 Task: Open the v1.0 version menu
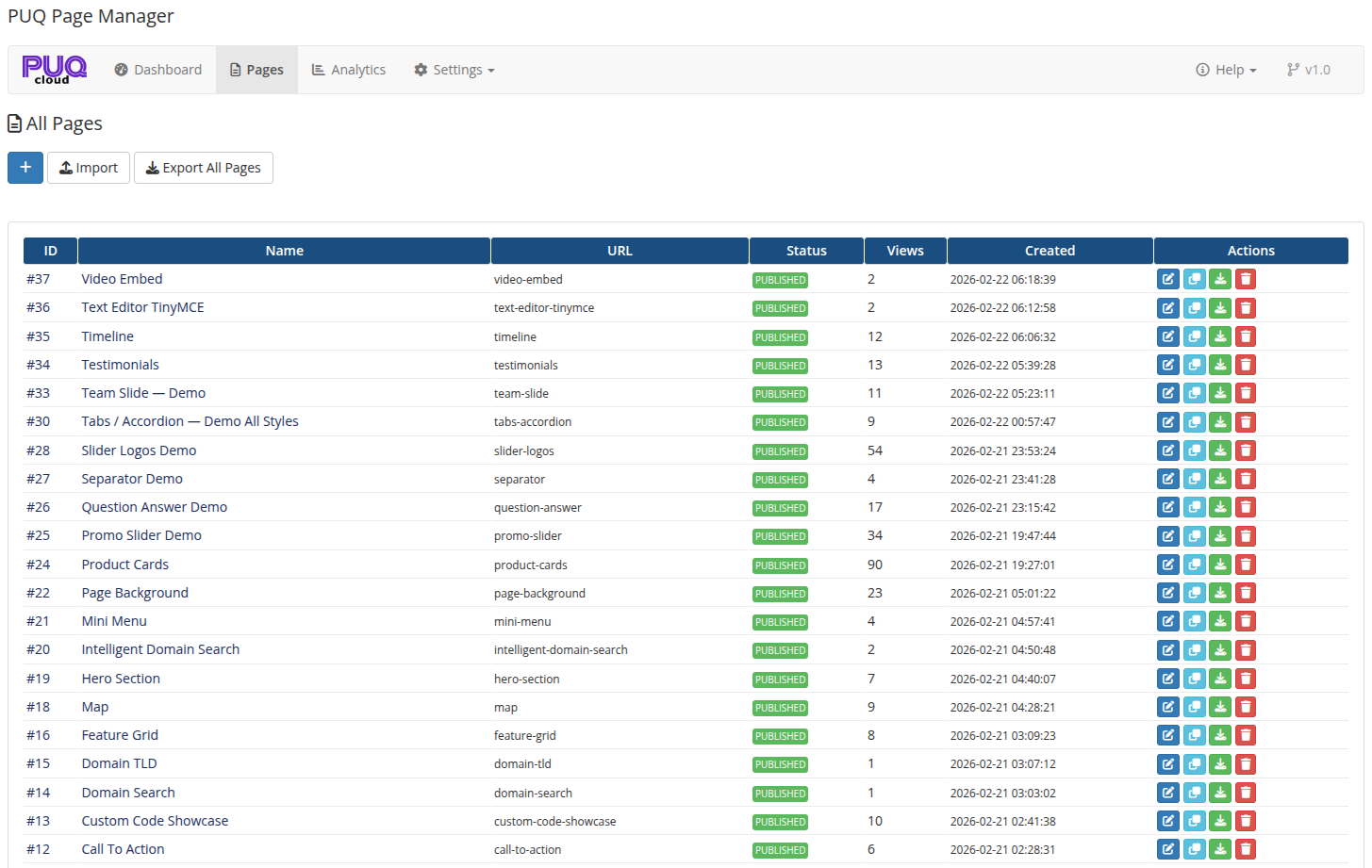pos(1308,69)
